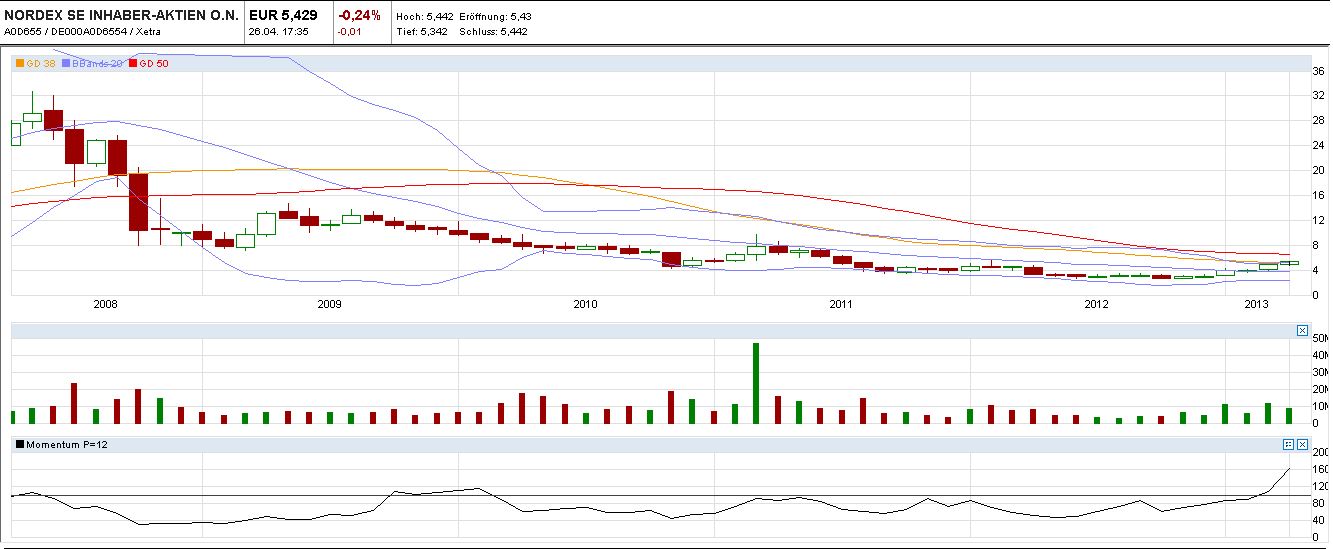Click the blue BBands 20 legend swatch
Viewport: 1333px width, 549px height.
pos(66,63)
